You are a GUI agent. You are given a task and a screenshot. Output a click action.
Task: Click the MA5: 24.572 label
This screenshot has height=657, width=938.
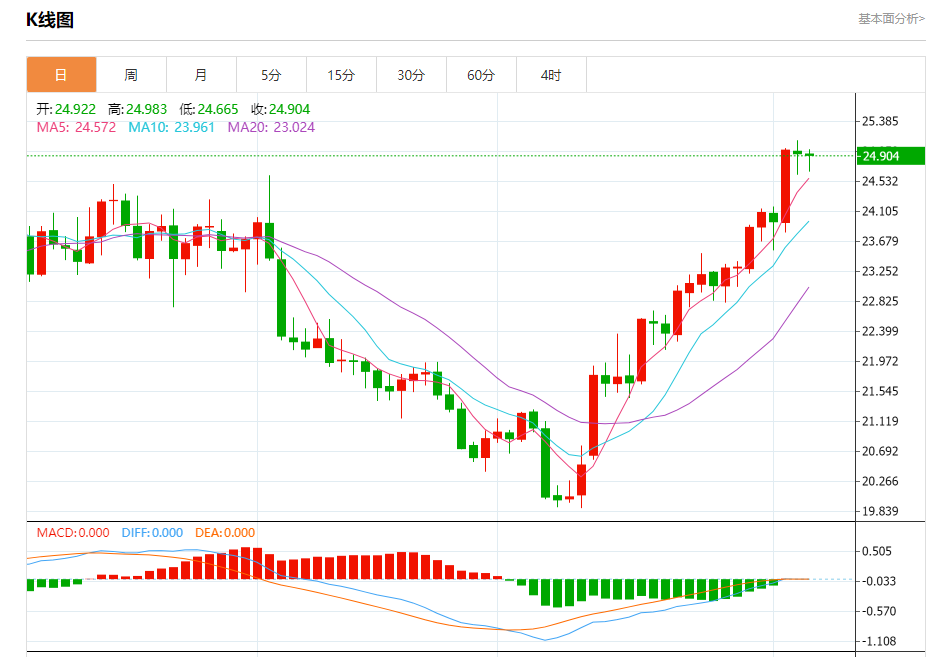[x=76, y=127]
